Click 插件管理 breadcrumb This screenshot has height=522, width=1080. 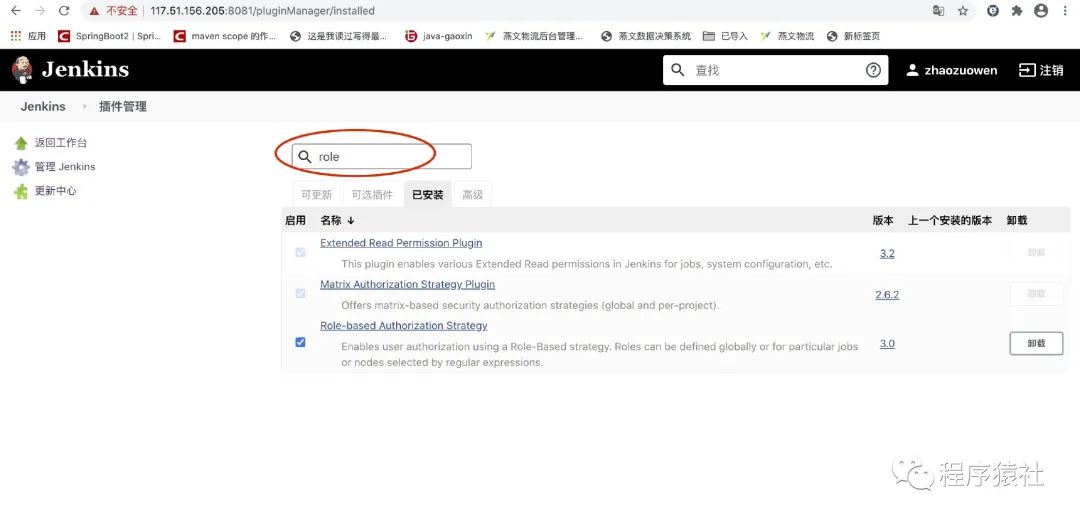123,107
